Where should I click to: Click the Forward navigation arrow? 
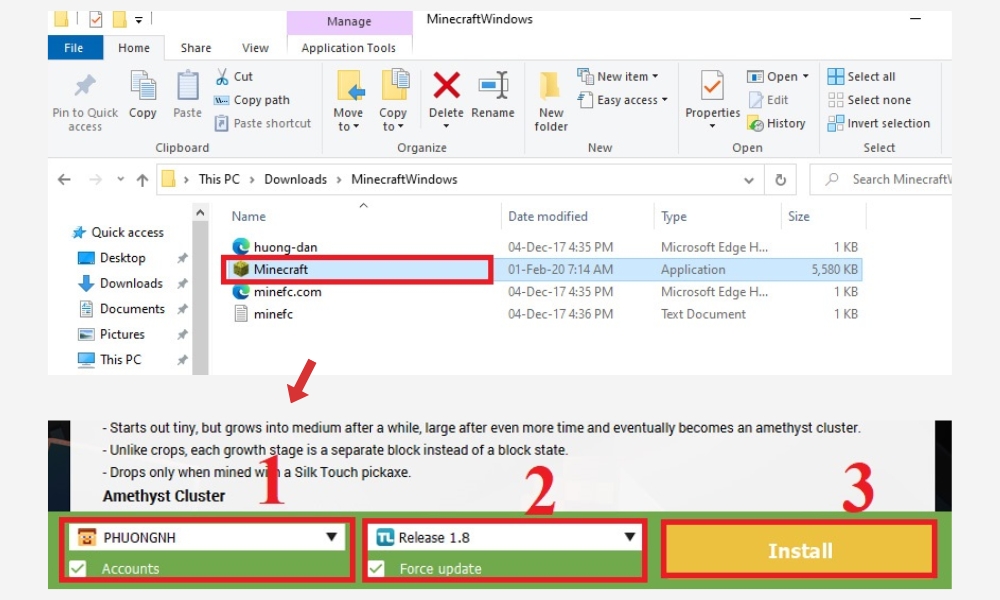(x=96, y=180)
